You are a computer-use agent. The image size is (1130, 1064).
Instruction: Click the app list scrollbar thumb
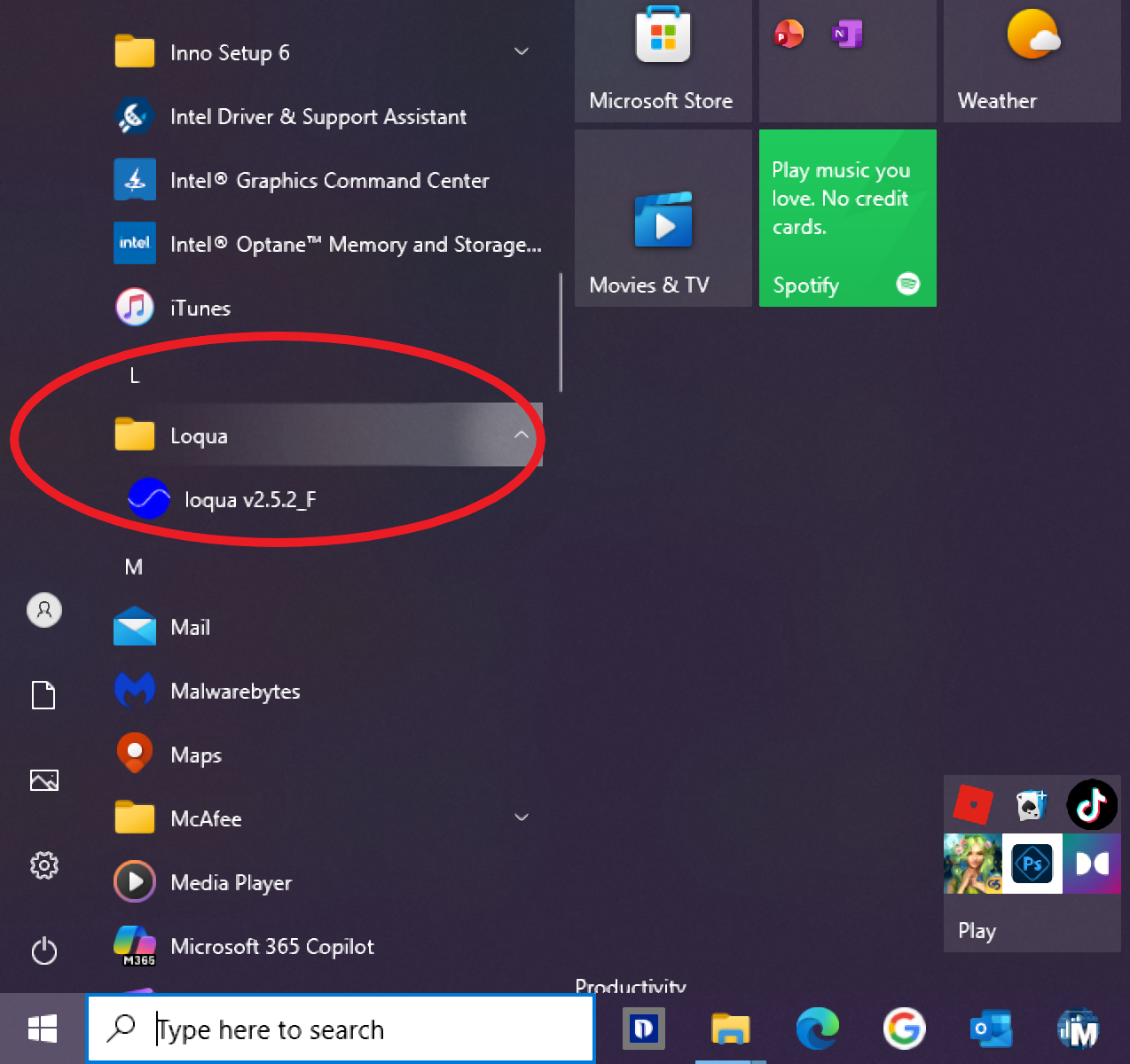click(x=561, y=332)
